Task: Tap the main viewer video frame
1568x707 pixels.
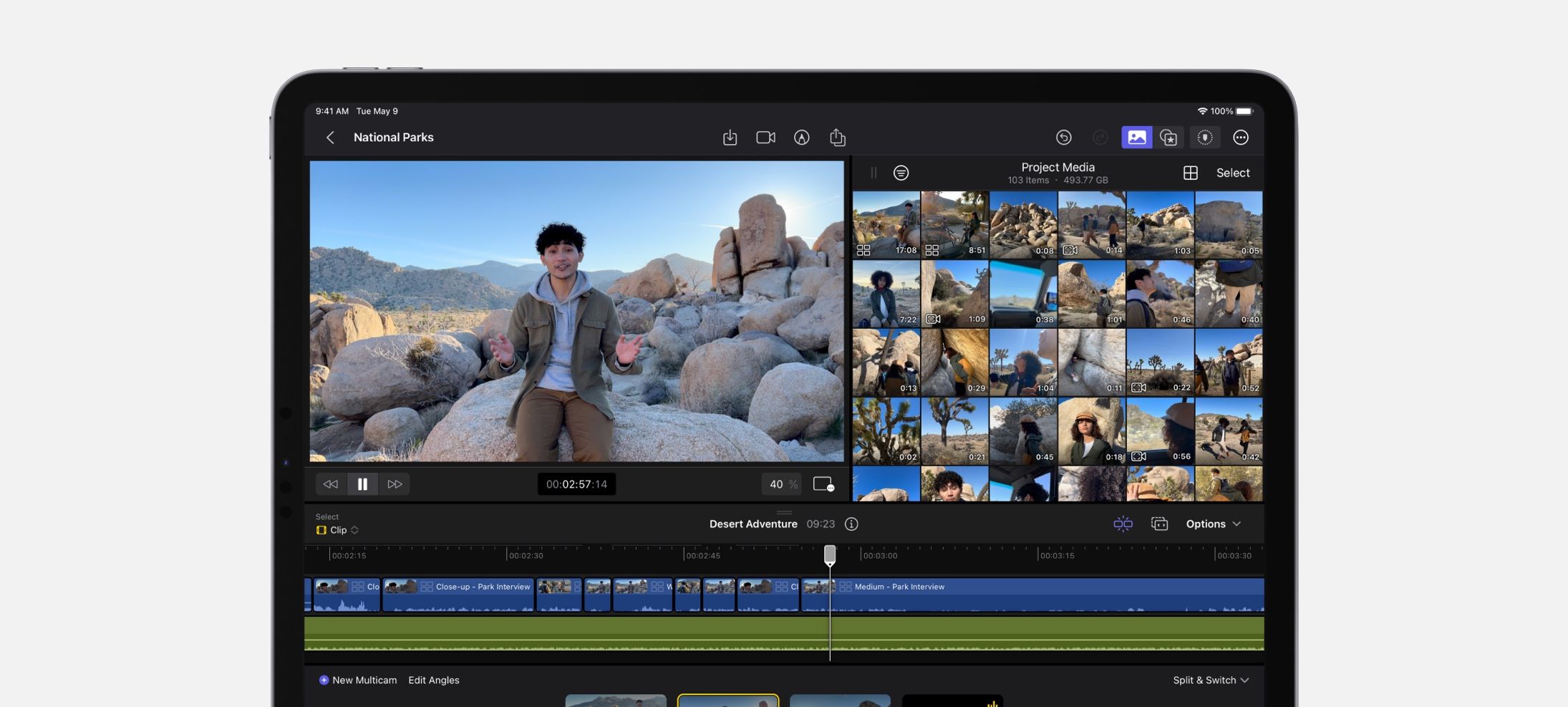Action: click(x=576, y=311)
